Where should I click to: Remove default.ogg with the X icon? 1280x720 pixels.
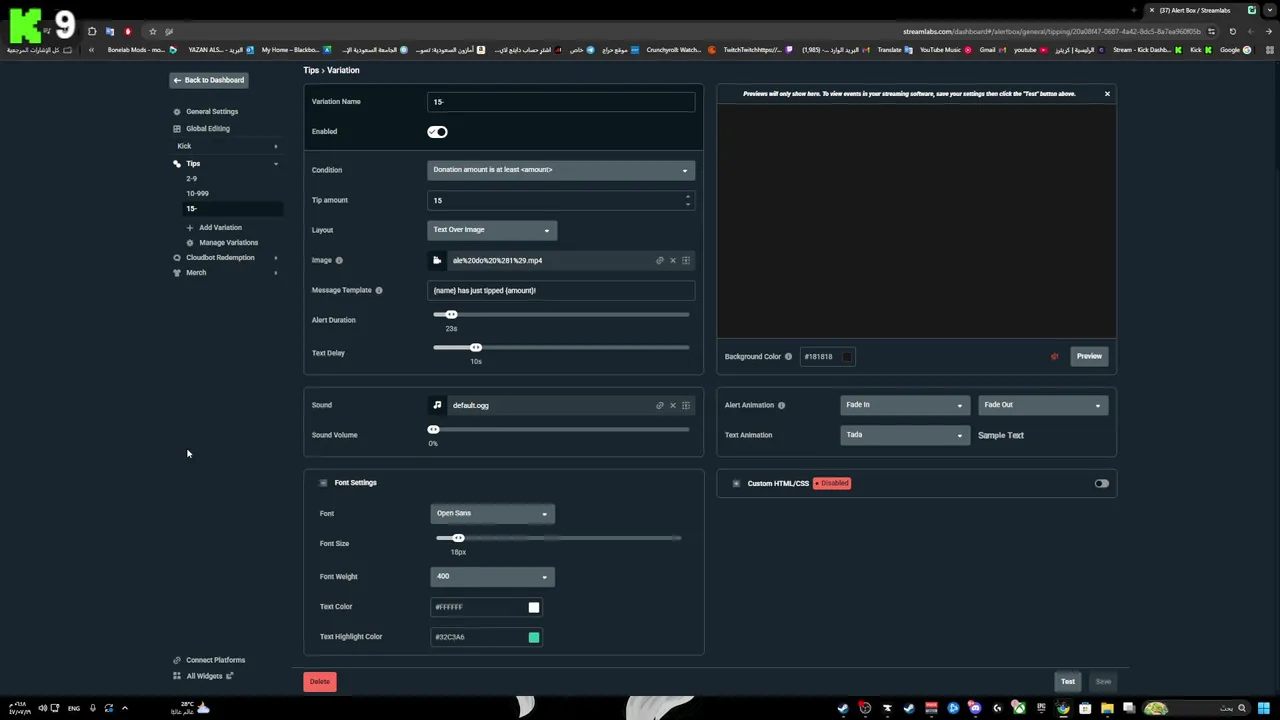coord(673,405)
